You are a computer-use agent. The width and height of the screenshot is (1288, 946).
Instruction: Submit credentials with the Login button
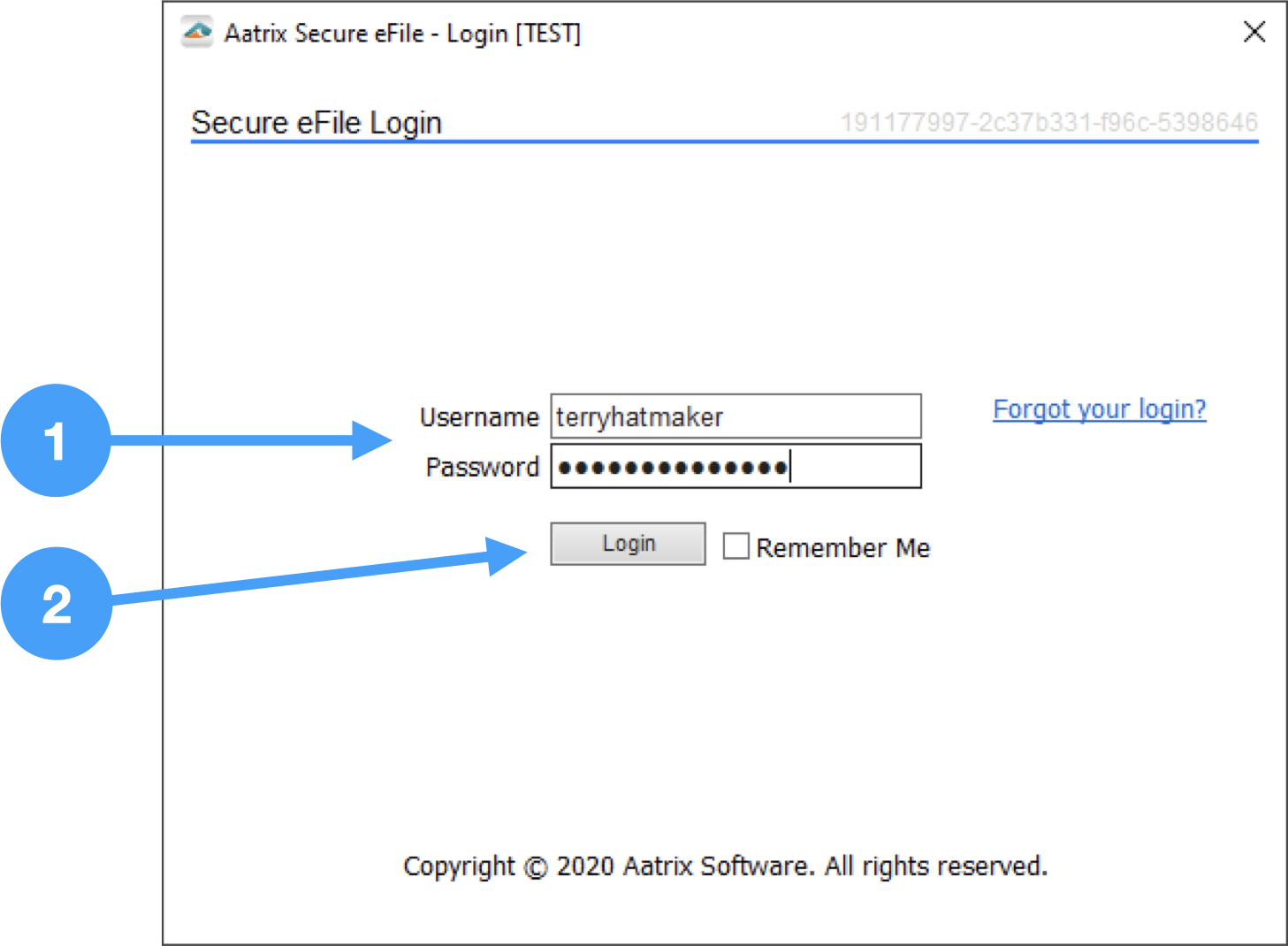tap(628, 543)
